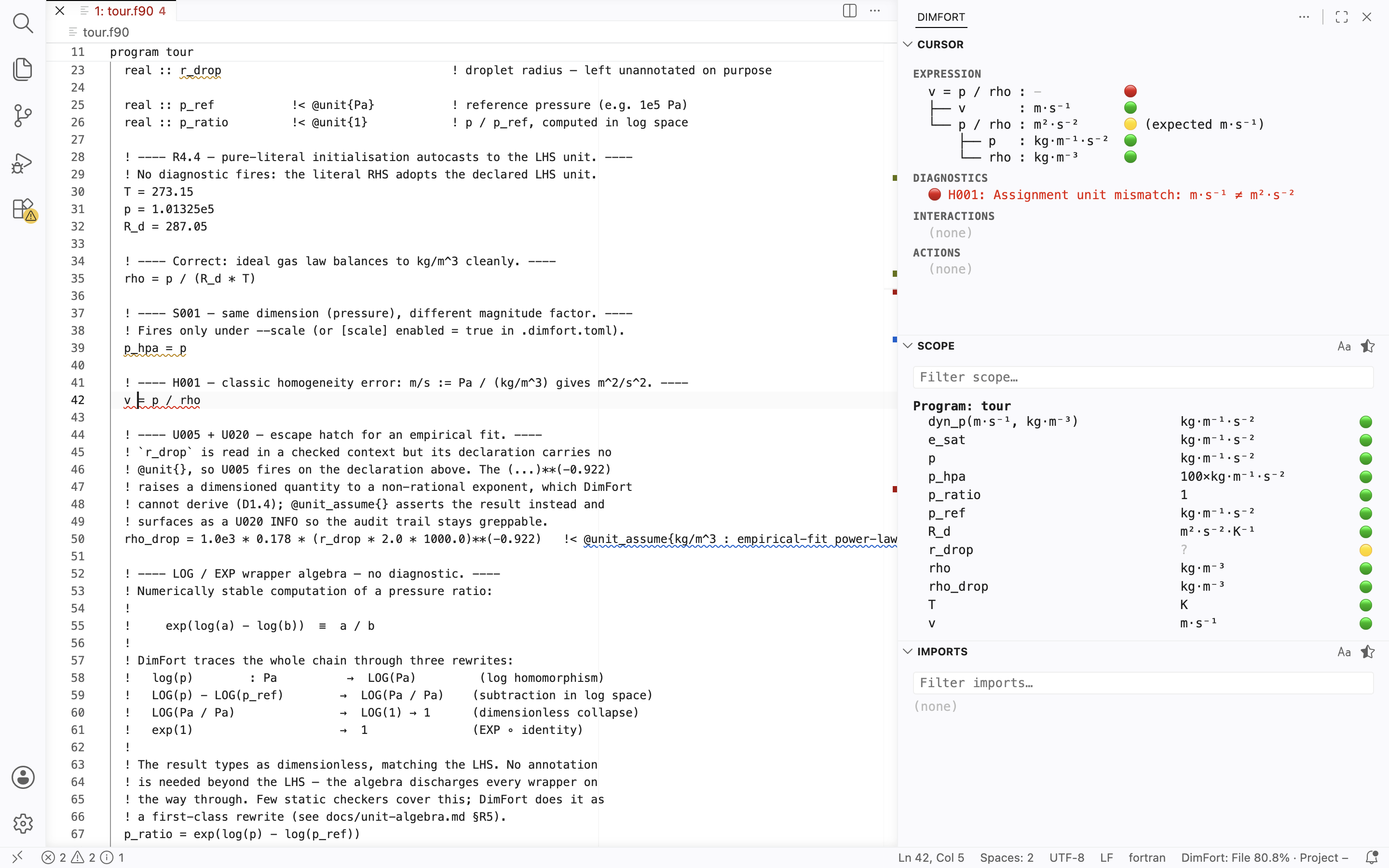Viewport: 1389px width, 868px height.
Task: Click the remote window icon in status bar
Action: pyautogui.click(x=17, y=857)
